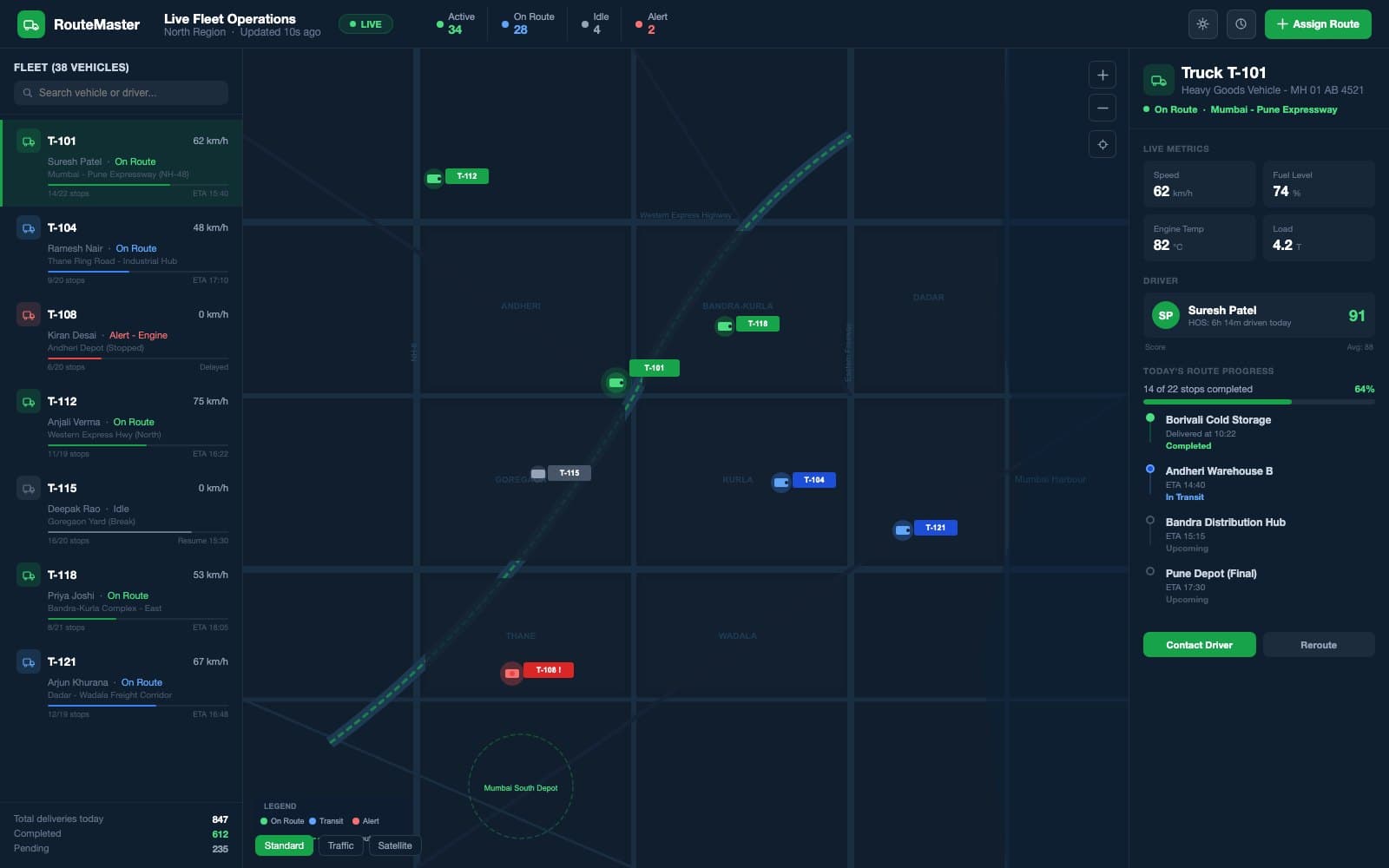The width and height of the screenshot is (1389, 868).
Task: Click the LIVE status badge
Action: [x=365, y=24]
